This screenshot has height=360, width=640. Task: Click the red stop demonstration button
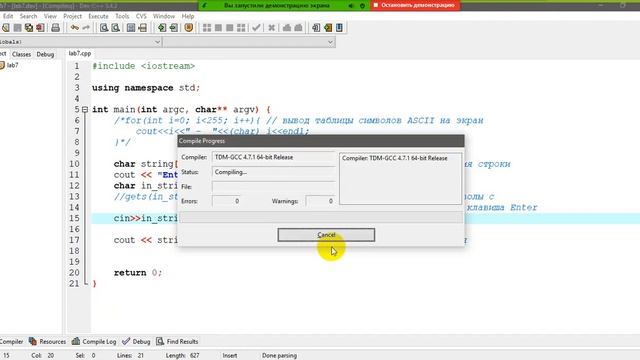pyautogui.click(x=415, y=5)
